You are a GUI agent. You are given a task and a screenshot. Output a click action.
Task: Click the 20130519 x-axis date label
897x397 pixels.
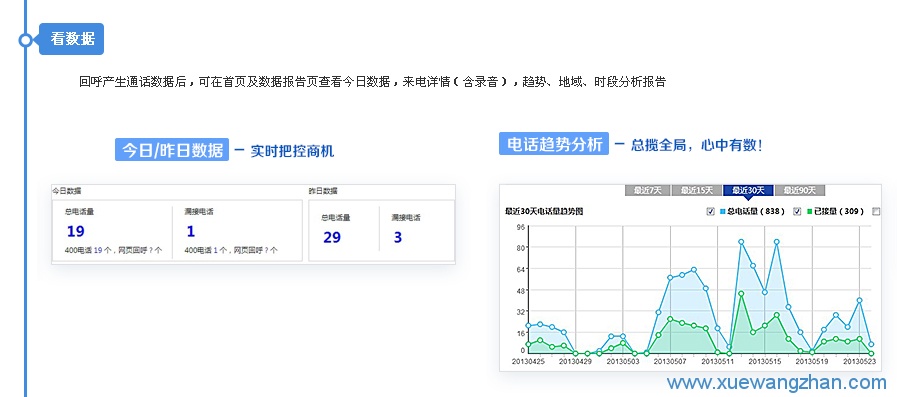(812, 362)
